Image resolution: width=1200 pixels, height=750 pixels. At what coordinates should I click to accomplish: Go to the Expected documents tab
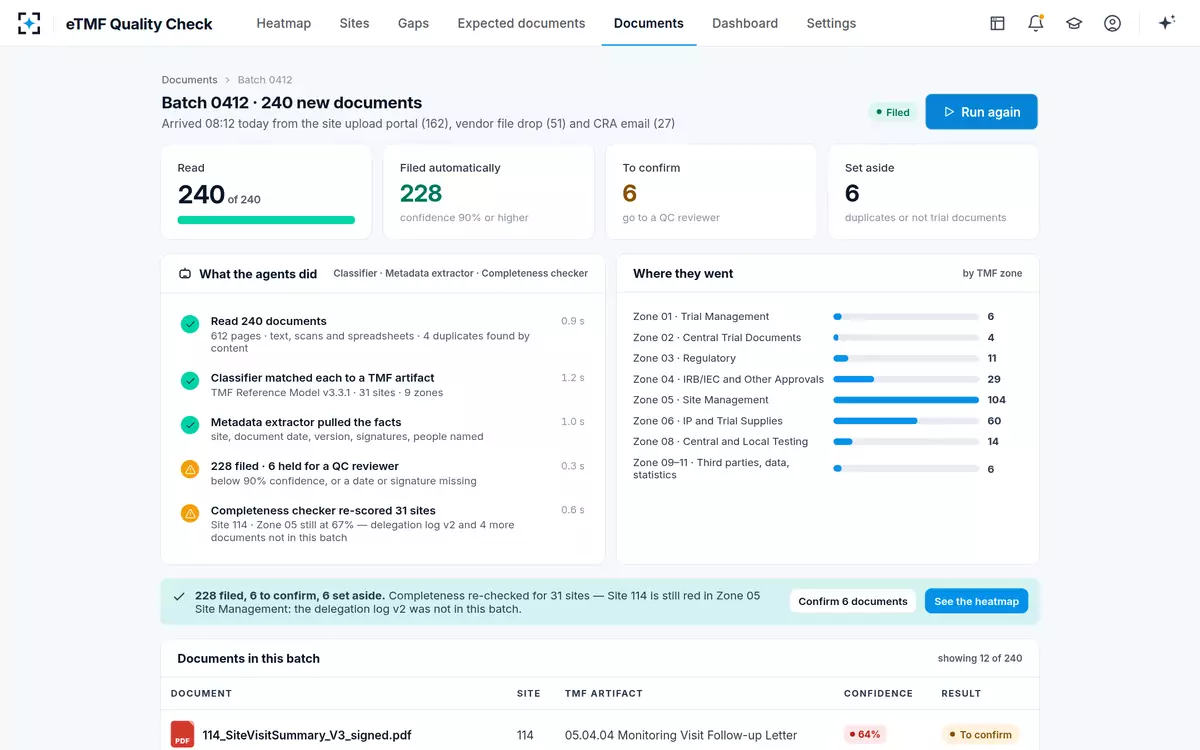click(521, 23)
